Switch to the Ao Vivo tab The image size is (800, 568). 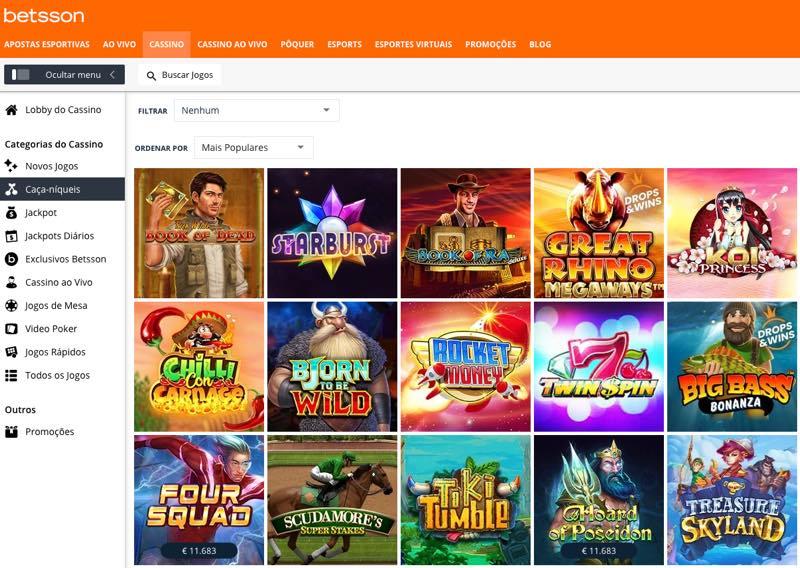[119, 44]
